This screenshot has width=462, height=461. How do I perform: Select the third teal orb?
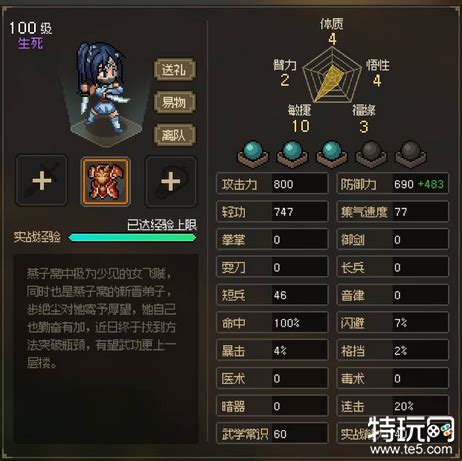click(332, 154)
